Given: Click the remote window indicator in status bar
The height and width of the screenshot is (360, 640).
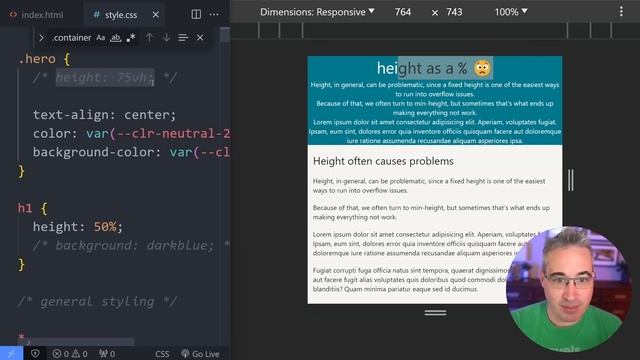Looking at the screenshot, I should (x=11, y=353).
